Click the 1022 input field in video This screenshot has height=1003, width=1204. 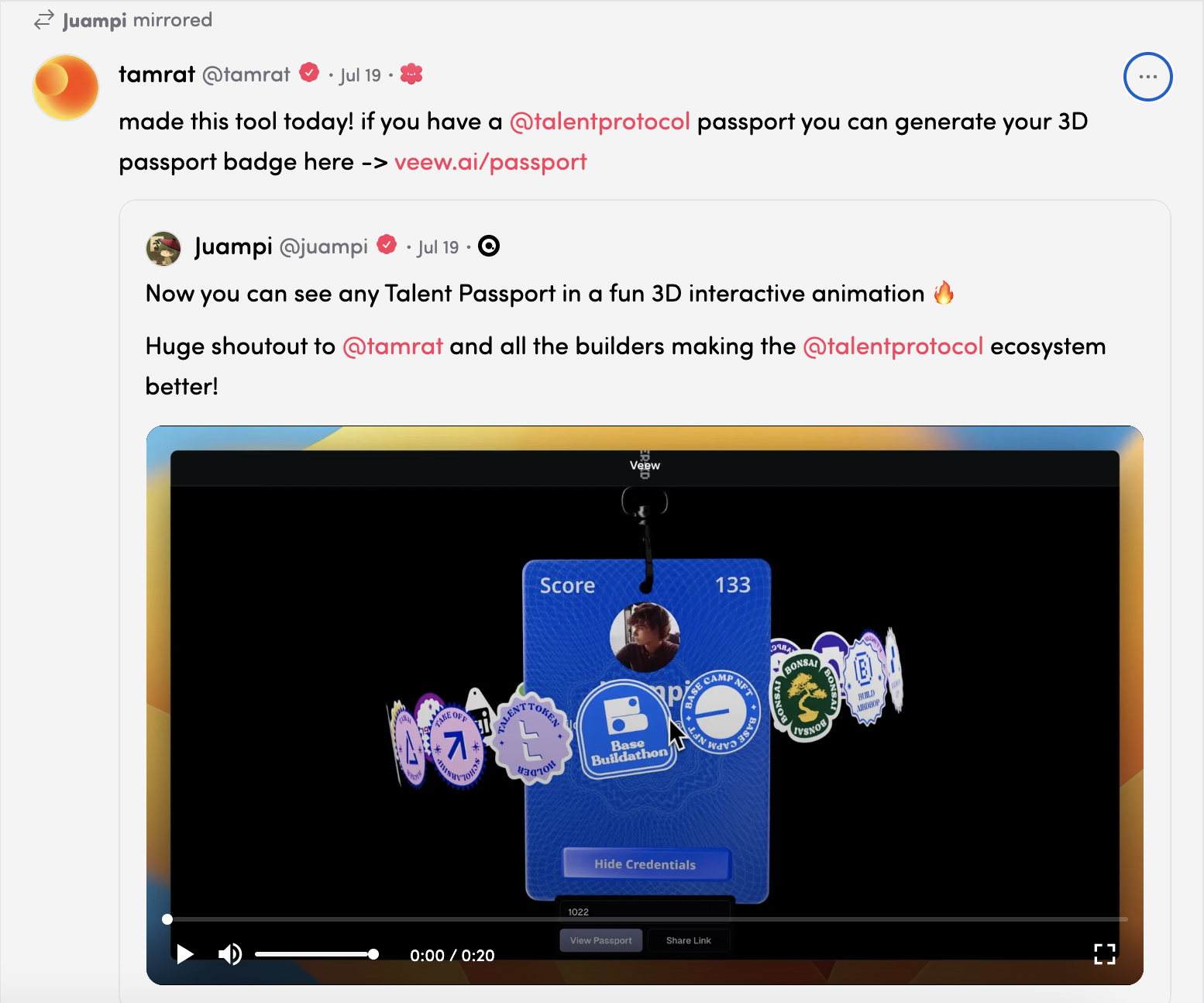(x=645, y=912)
